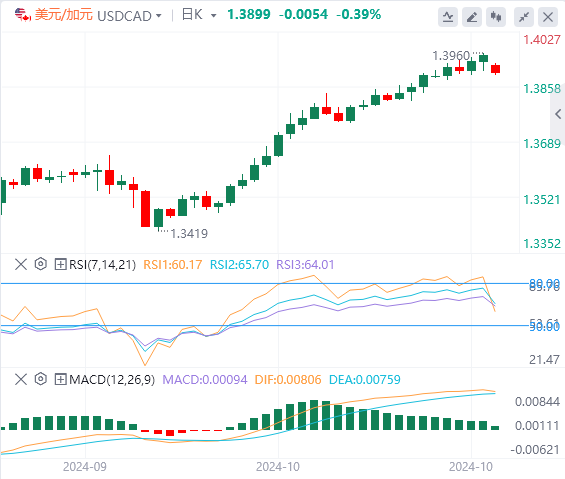This screenshot has height=479, width=565.
Task: Click the 1.3419 low price marker
Action: (x=189, y=234)
